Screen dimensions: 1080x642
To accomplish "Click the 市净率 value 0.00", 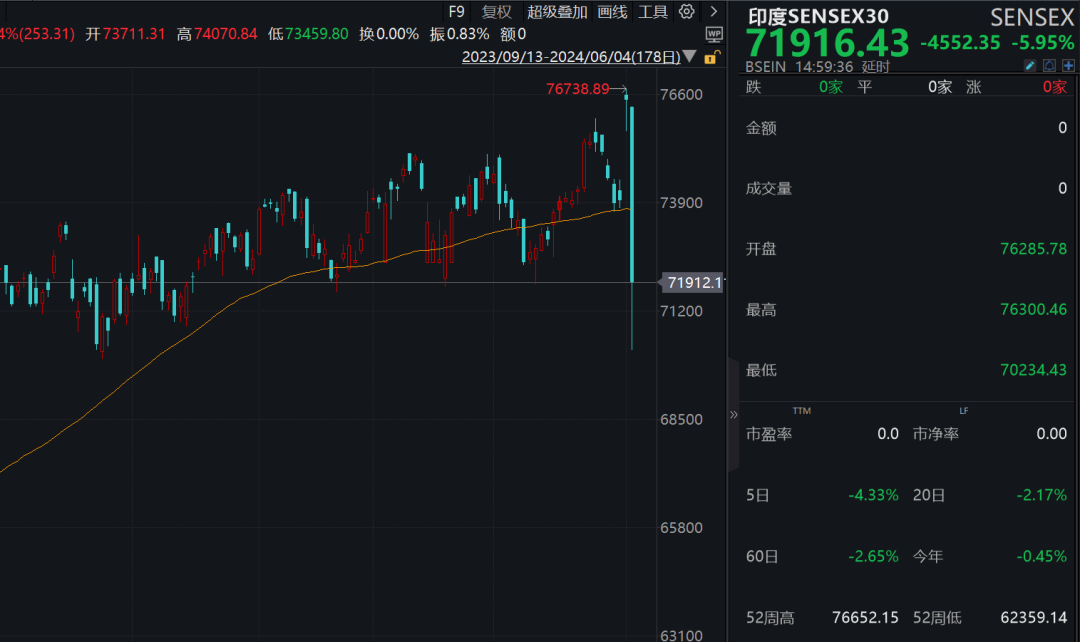I will tap(1052, 434).
